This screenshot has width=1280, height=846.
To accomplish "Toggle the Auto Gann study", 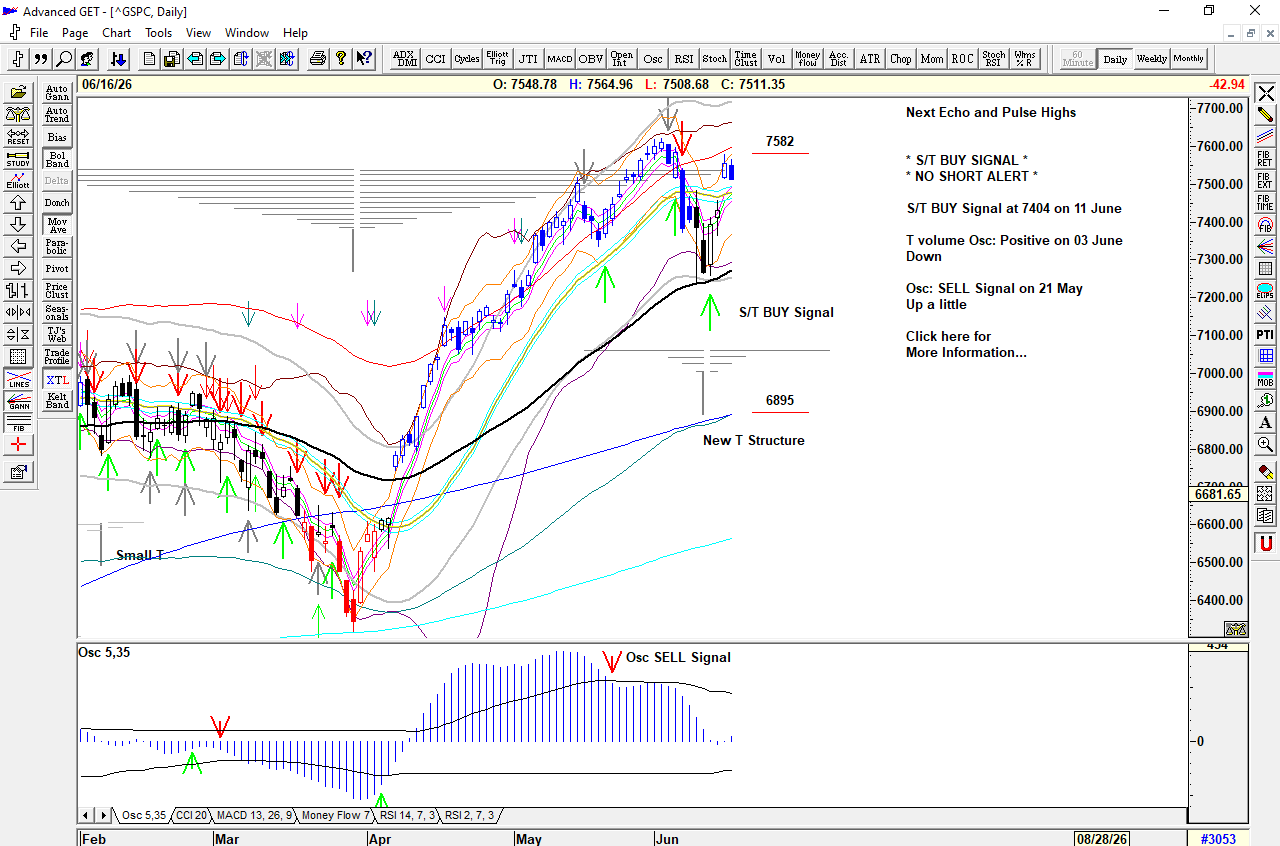I will pyautogui.click(x=57, y=93).
